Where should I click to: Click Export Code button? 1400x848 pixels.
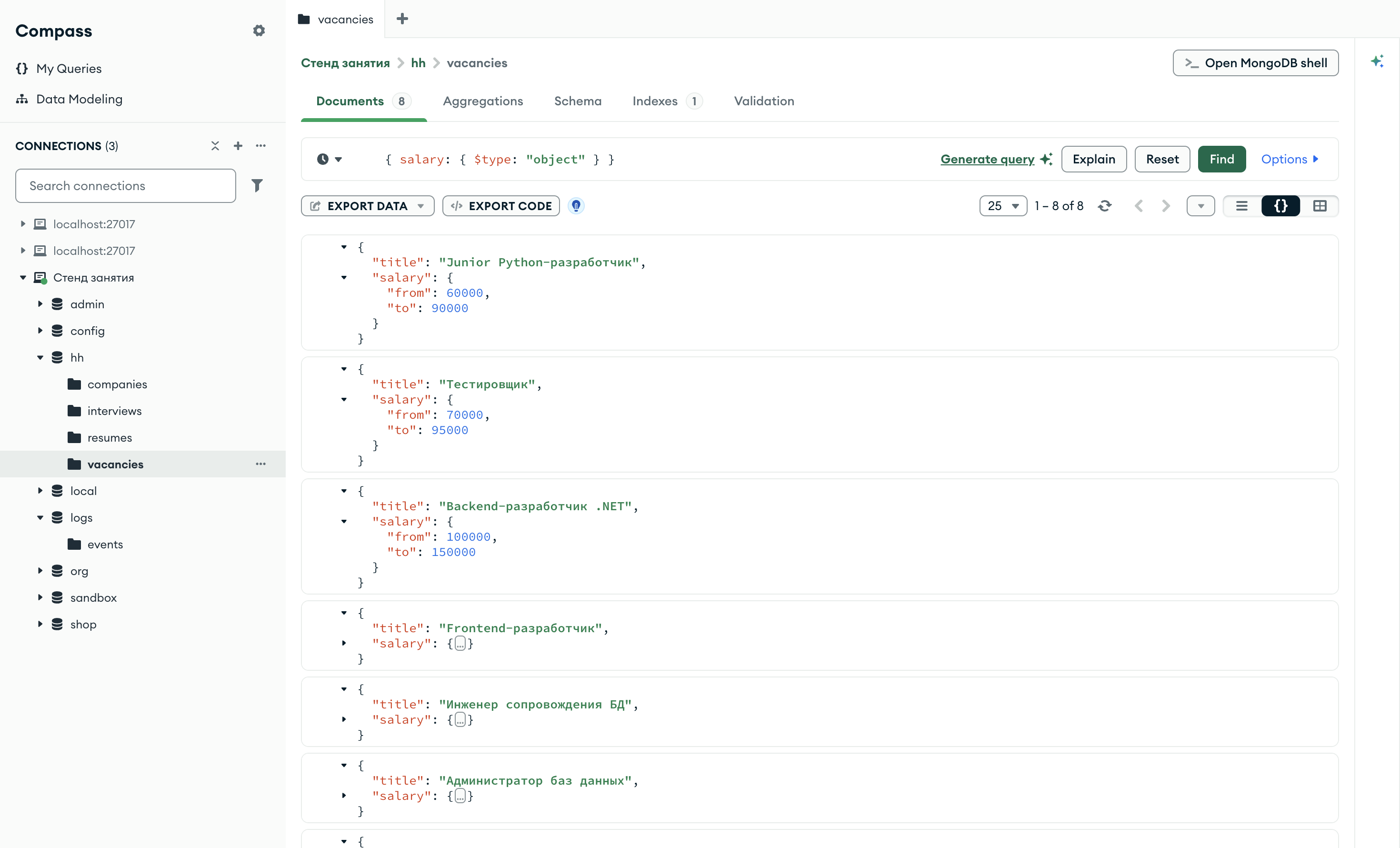pos(501,206)
